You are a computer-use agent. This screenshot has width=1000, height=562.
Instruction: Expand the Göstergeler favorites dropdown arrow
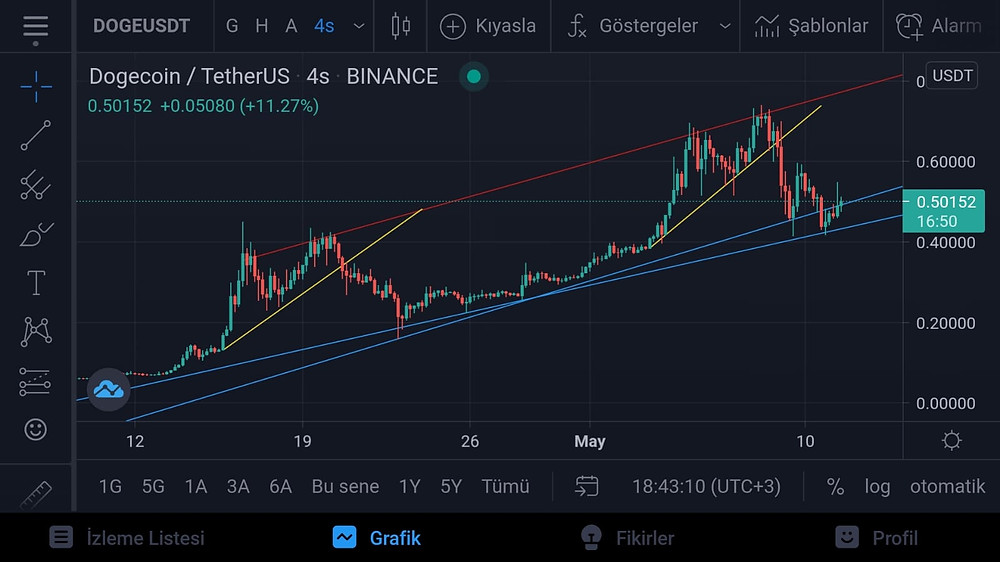click(725, 27)
